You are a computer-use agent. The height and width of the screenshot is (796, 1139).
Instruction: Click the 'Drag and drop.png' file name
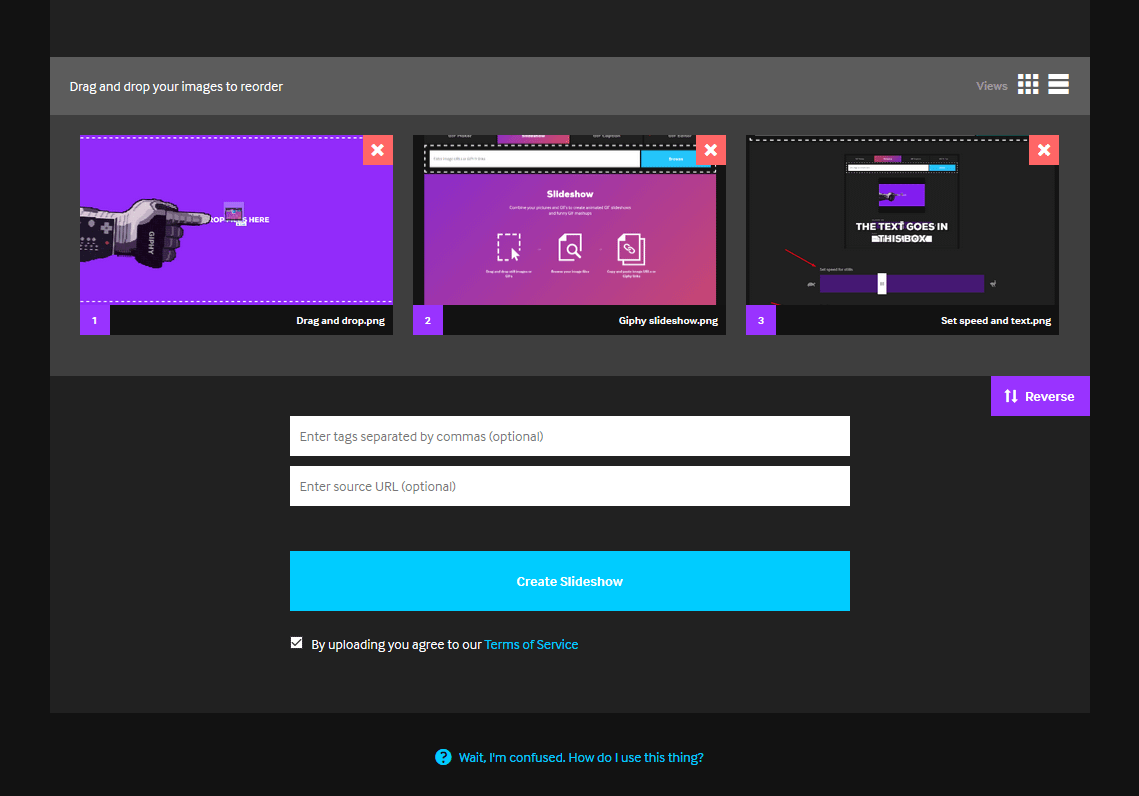(x=341, y=320)
